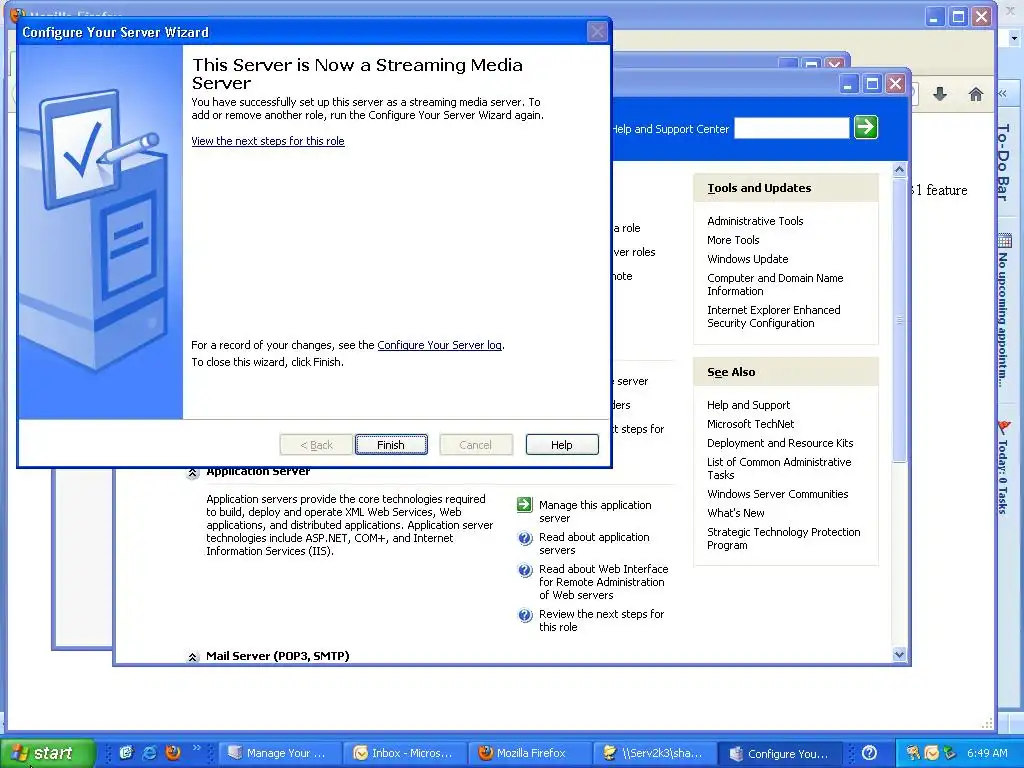Open Deployment and Resource Kits link
Screen dimensions: 1024x768
(780, 443)
